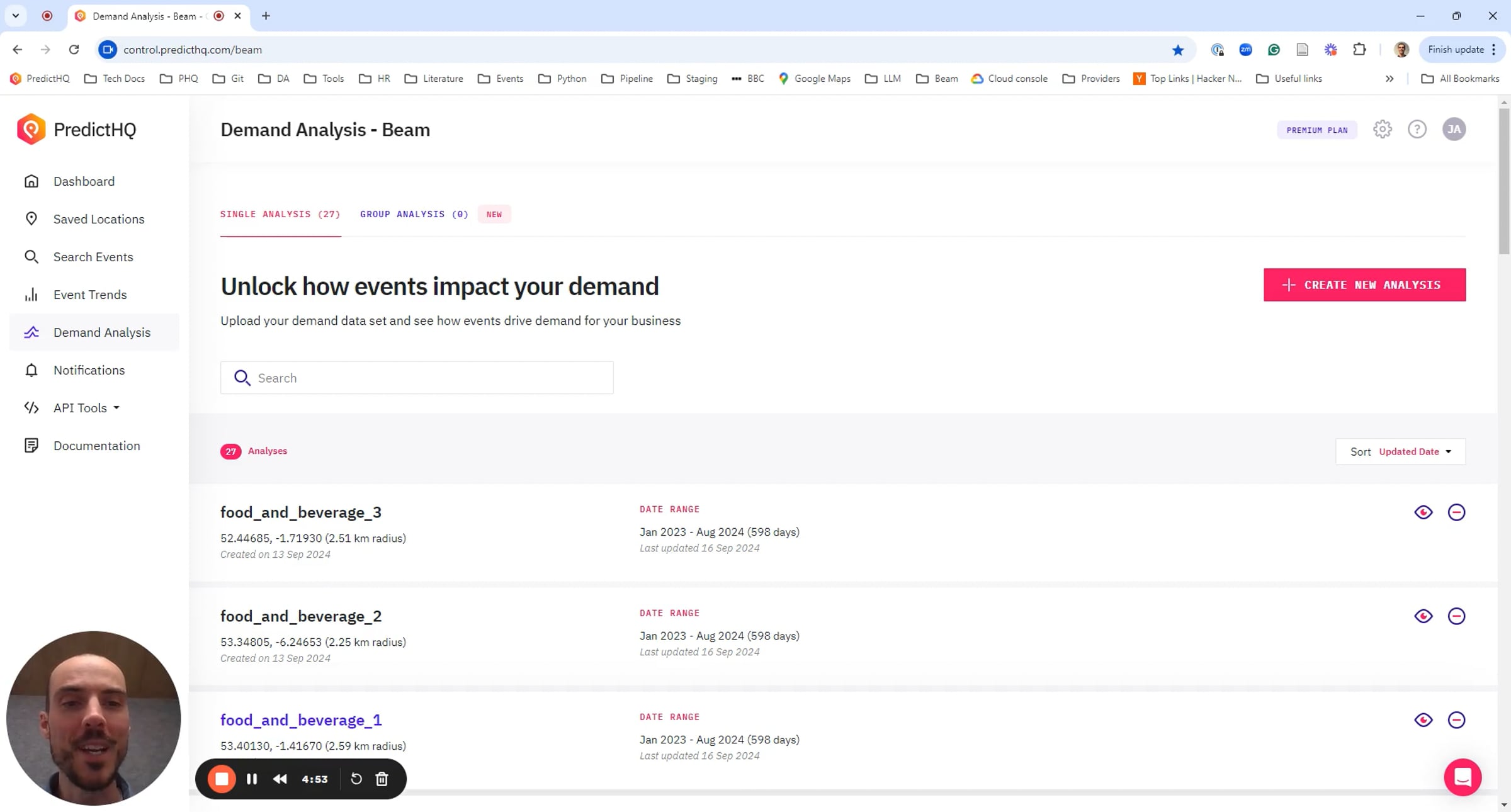
Task: Select the Demand Analysis - Beam browser tab
Action: coord(157,16)
